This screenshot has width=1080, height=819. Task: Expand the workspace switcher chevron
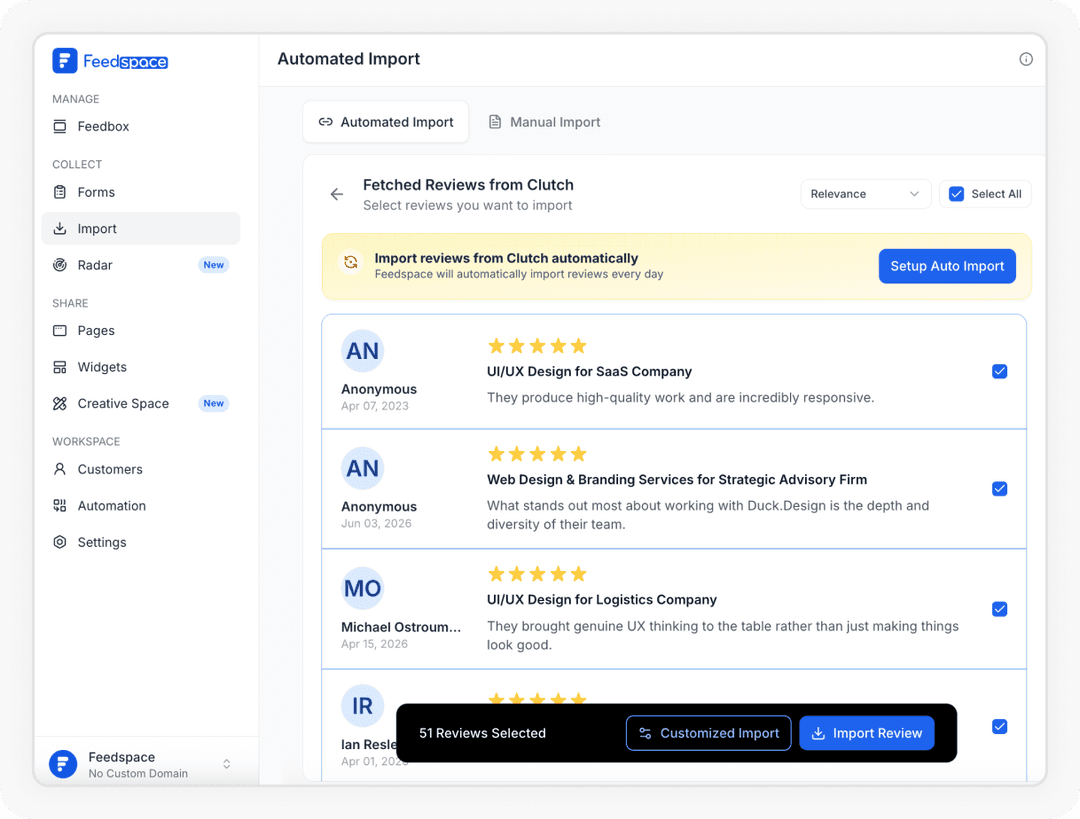tap(227, 764)
